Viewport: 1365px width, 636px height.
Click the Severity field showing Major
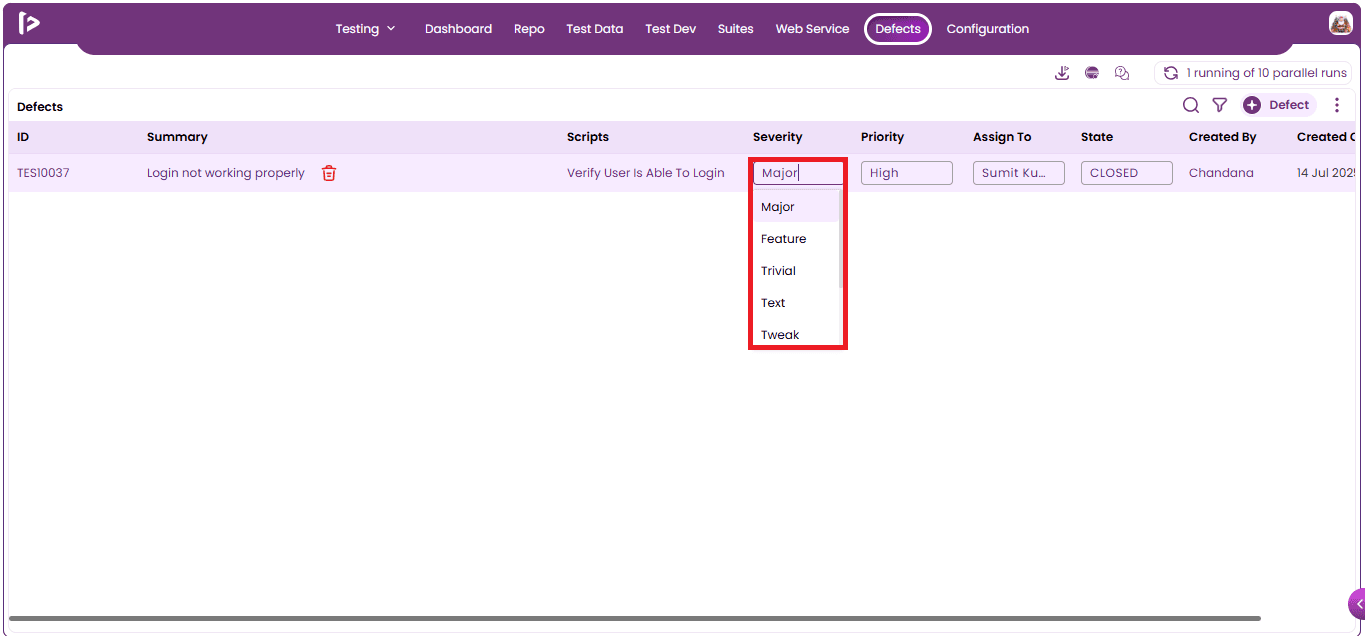[x=799, y=173]
